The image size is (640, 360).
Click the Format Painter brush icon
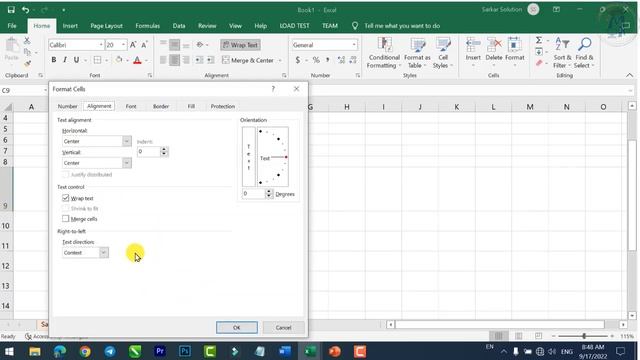27,64
